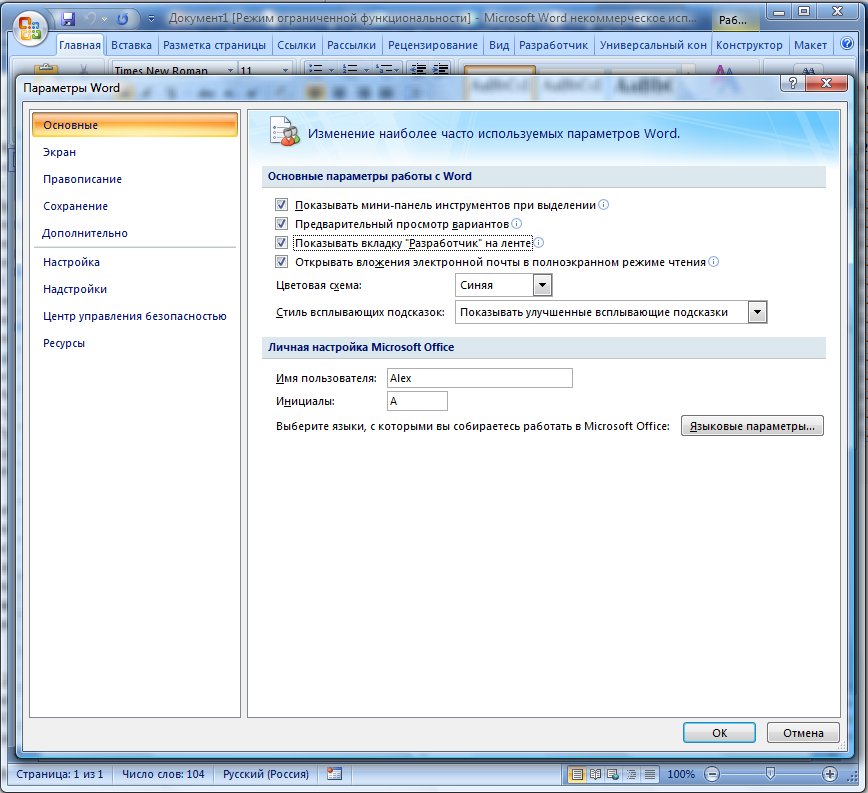Click zoom out minus button
Viewport: 868px width, 793px height.
(x=712, y=774)
